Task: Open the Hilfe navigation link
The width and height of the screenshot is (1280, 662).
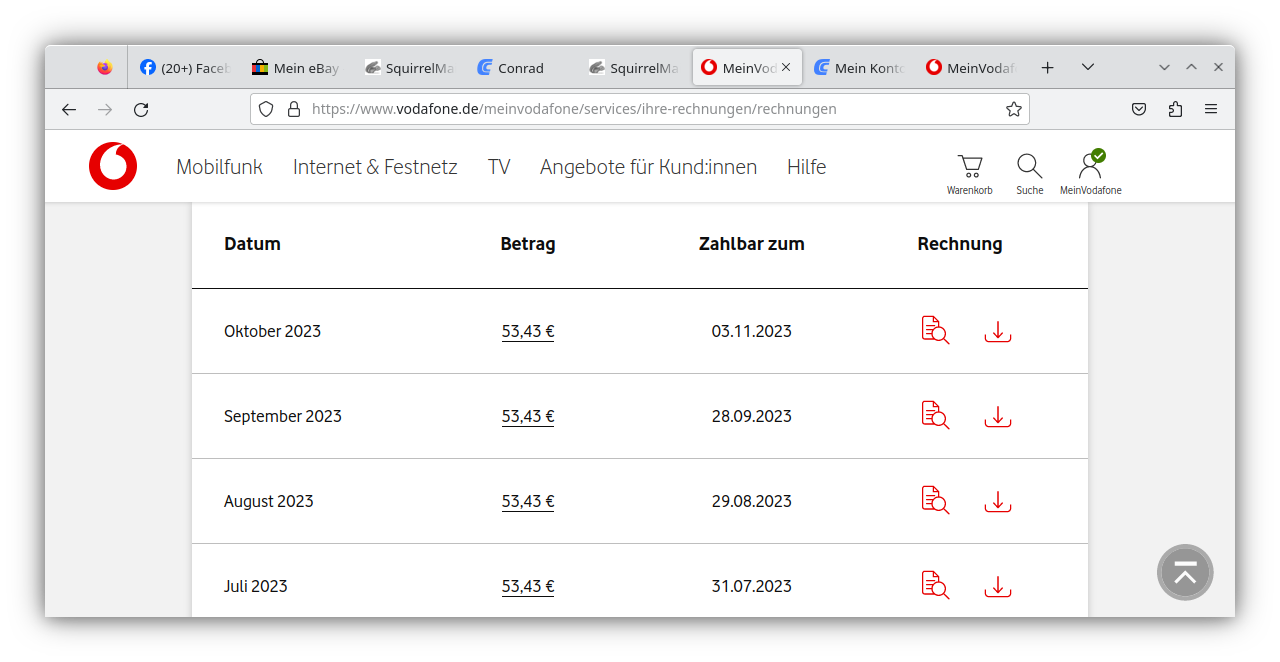Action: pos(806,167)
